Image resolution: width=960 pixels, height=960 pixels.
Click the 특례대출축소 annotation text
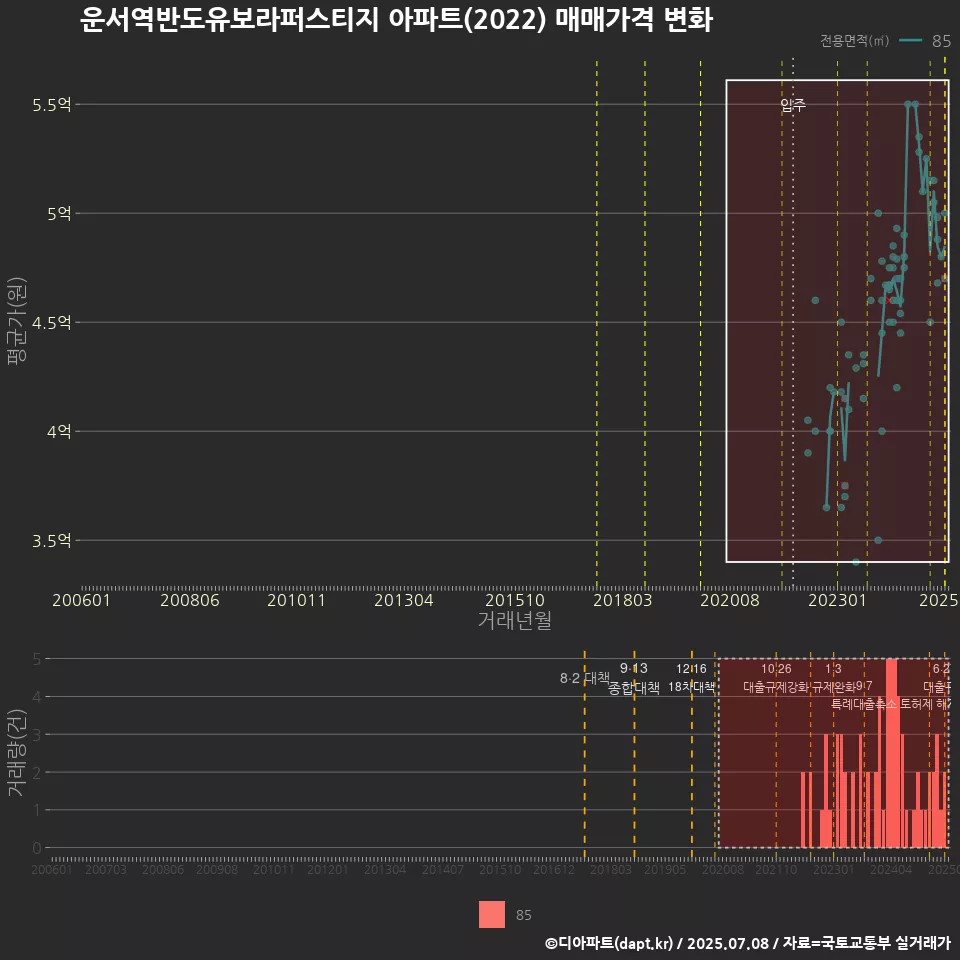click(864, 704)
